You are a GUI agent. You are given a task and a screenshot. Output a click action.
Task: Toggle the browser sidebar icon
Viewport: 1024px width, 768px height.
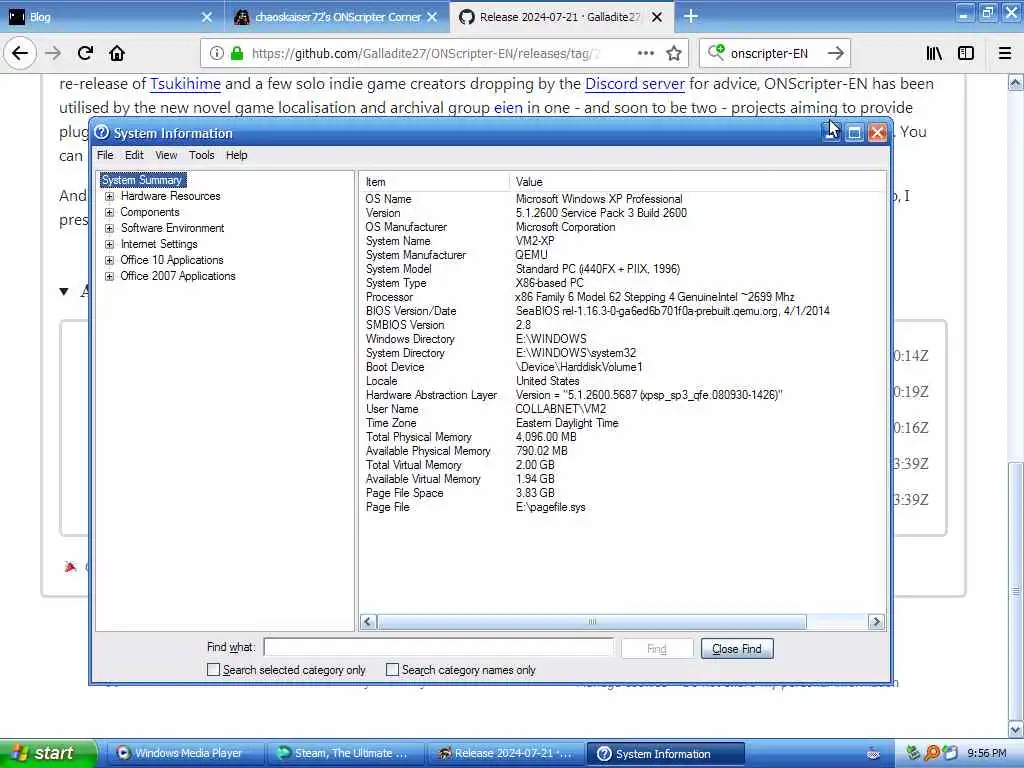tap(966, 54)
